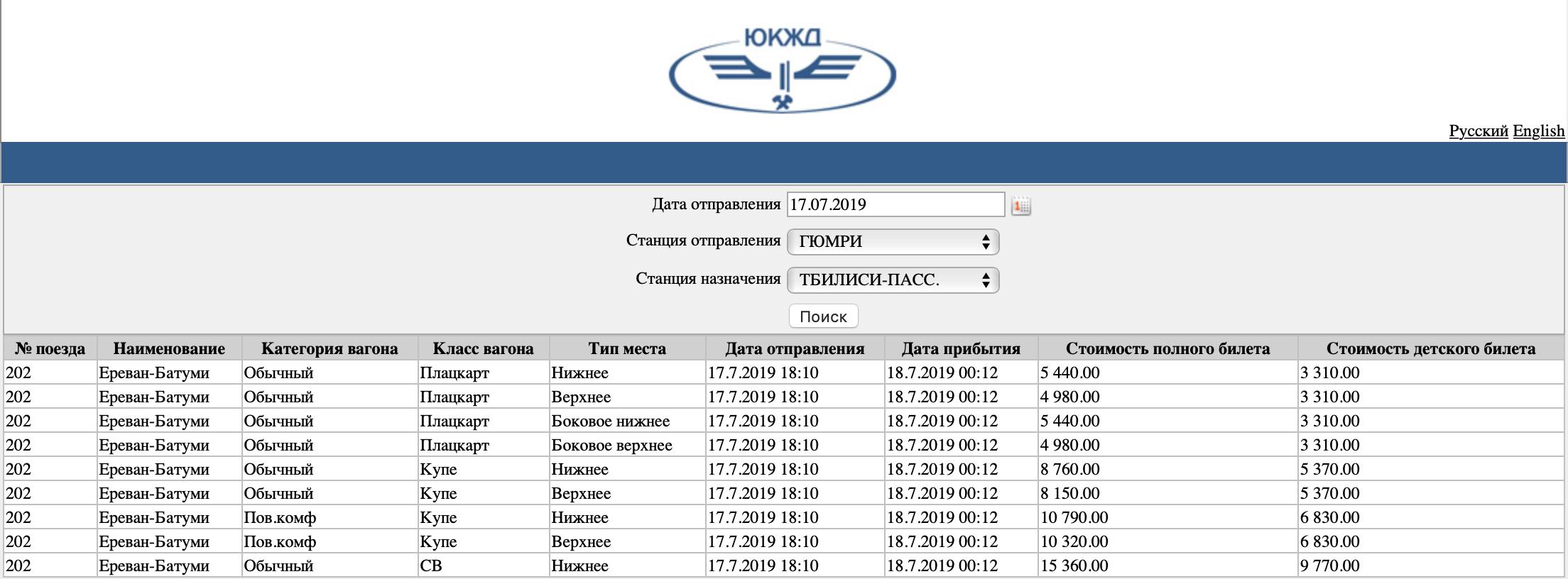Click the Категория вагона column header
The height and width of the screenshot is (579, 1568).
click(330, 348)
